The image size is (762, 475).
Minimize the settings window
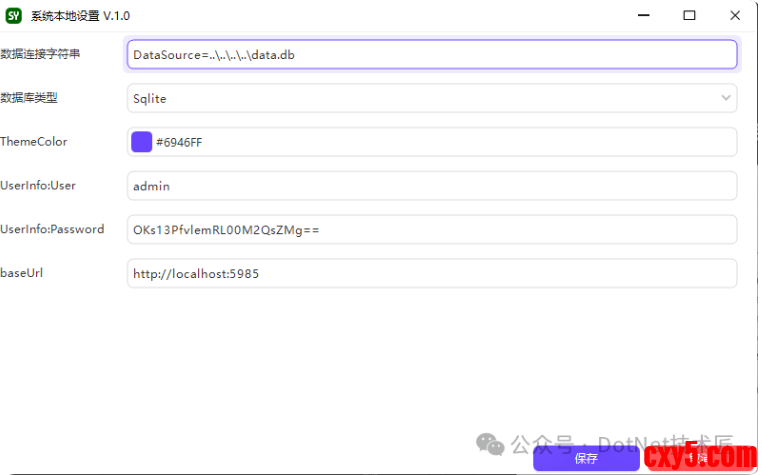[643, 16]
